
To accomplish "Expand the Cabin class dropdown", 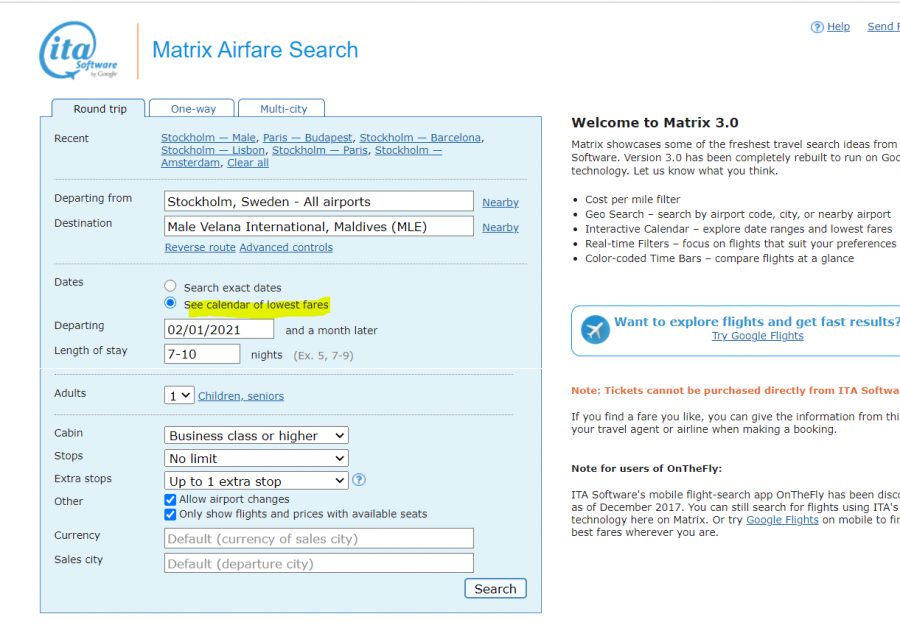I will click(x=256, y=436).
